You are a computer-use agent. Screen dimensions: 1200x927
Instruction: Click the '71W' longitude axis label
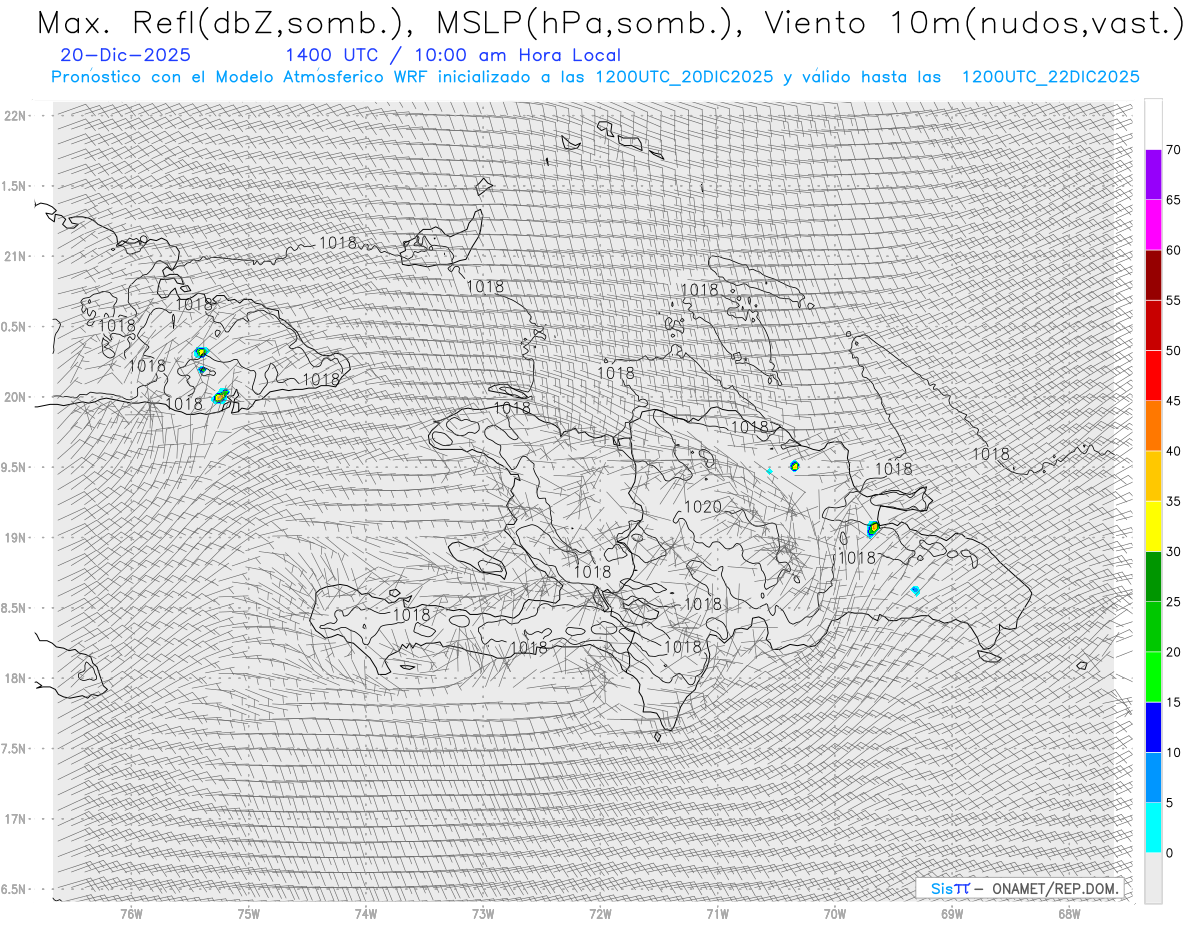[x=717, y=914]
